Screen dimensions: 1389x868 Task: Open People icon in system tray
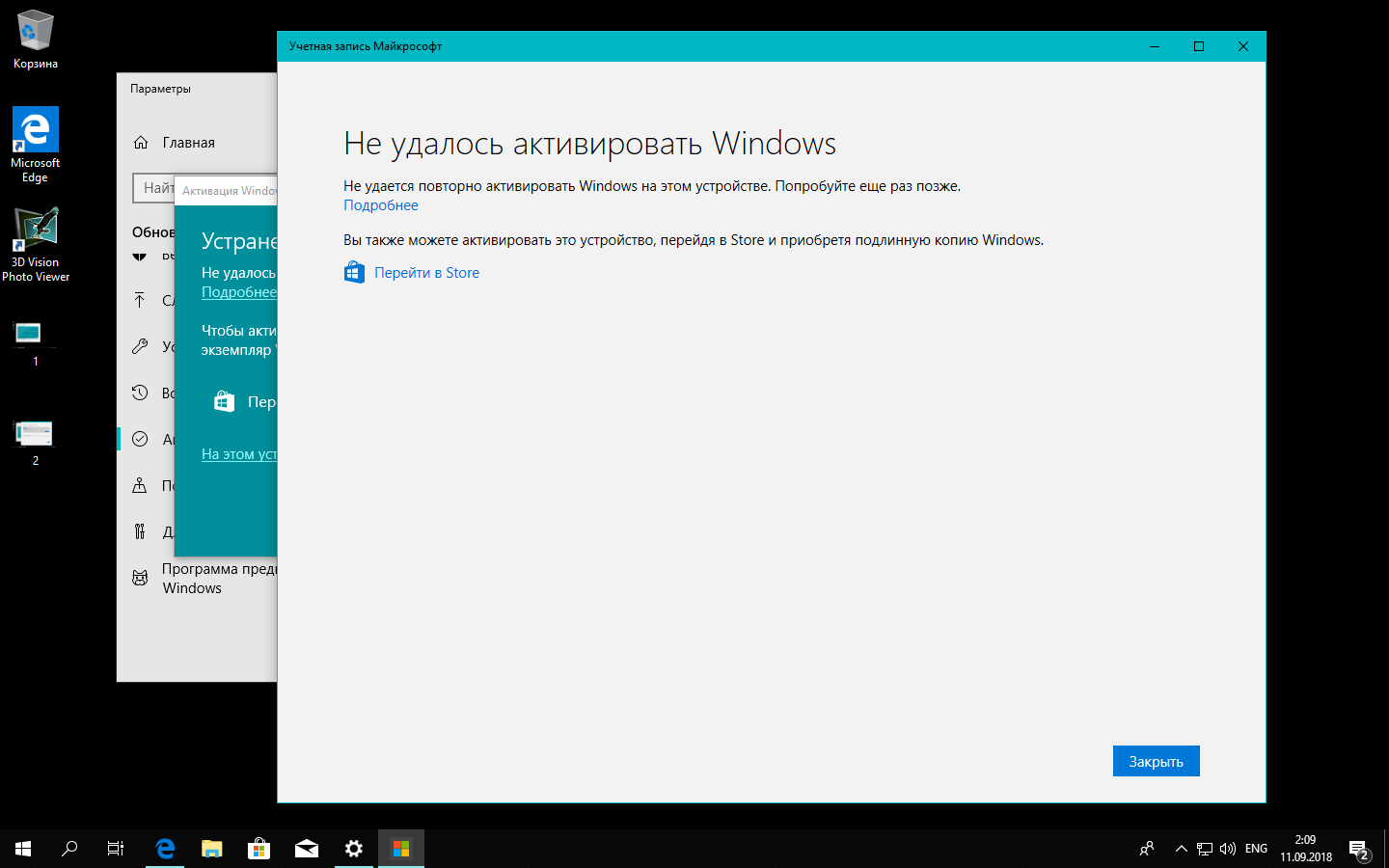point(1147,849)
